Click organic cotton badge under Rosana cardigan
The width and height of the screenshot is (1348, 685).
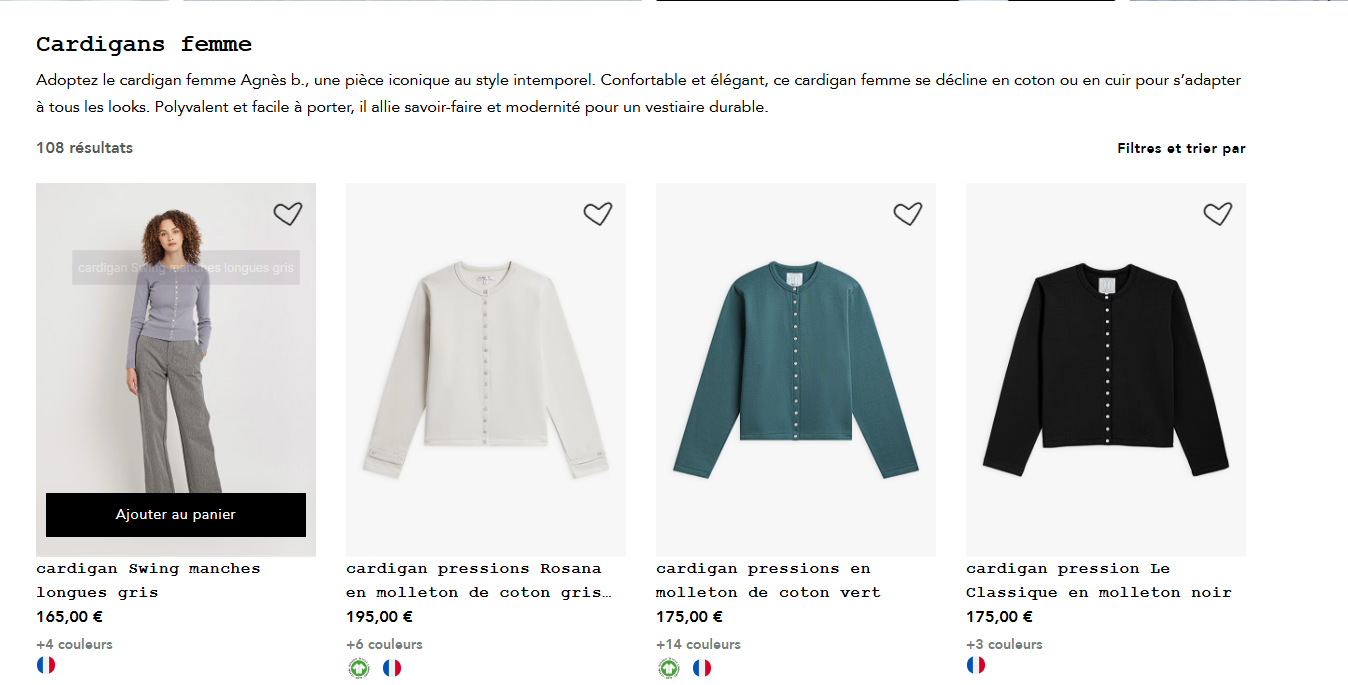[x=358, y=668]
